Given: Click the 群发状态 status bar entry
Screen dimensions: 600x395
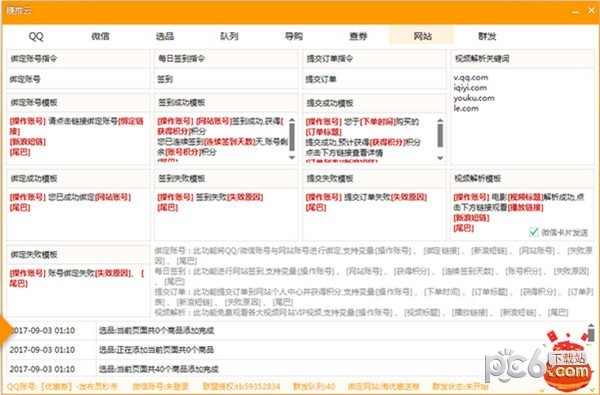Looking at the screenshot, I should [x=460, y=387].
